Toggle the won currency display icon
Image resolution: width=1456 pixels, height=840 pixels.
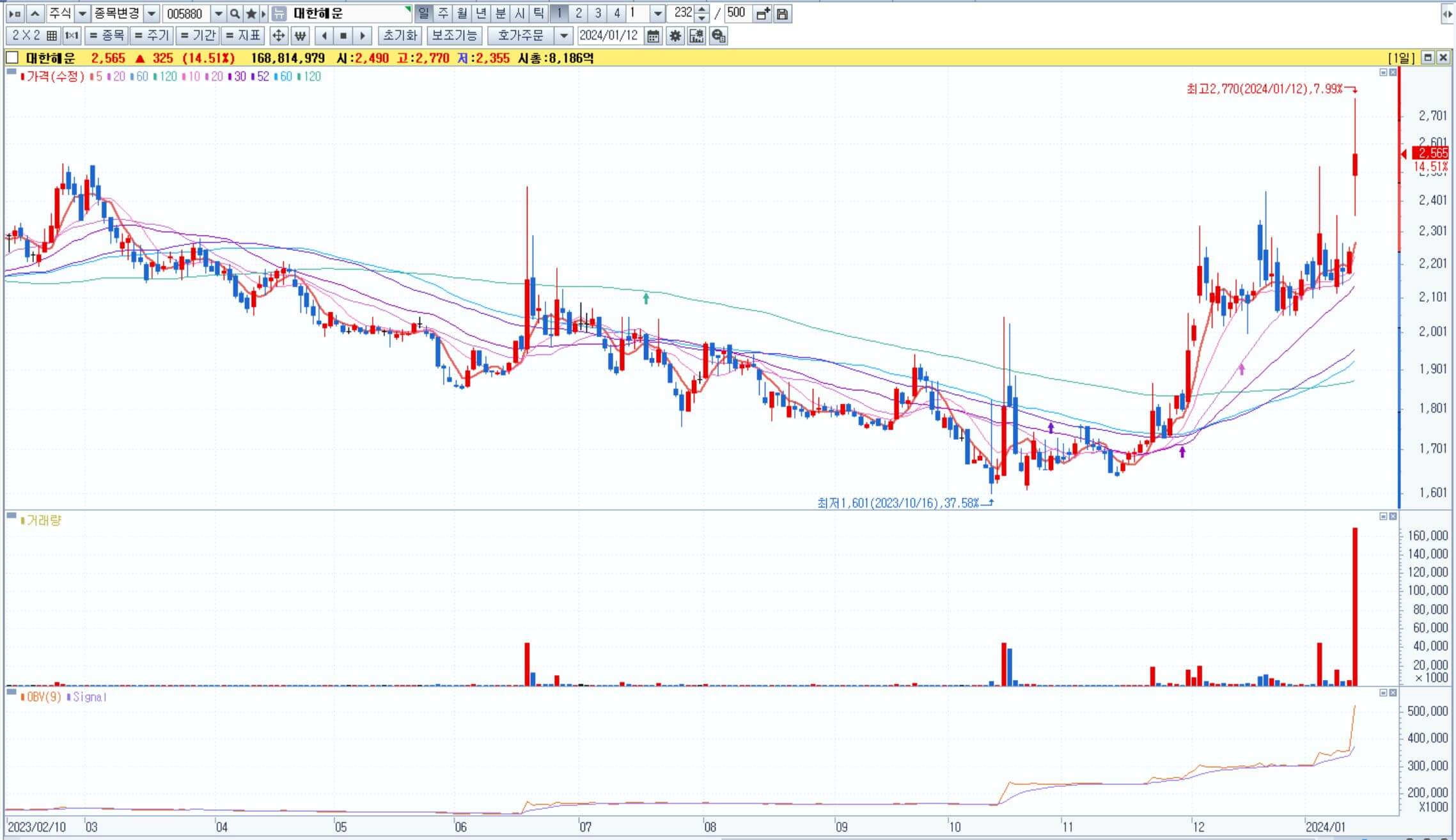point(300,36)
